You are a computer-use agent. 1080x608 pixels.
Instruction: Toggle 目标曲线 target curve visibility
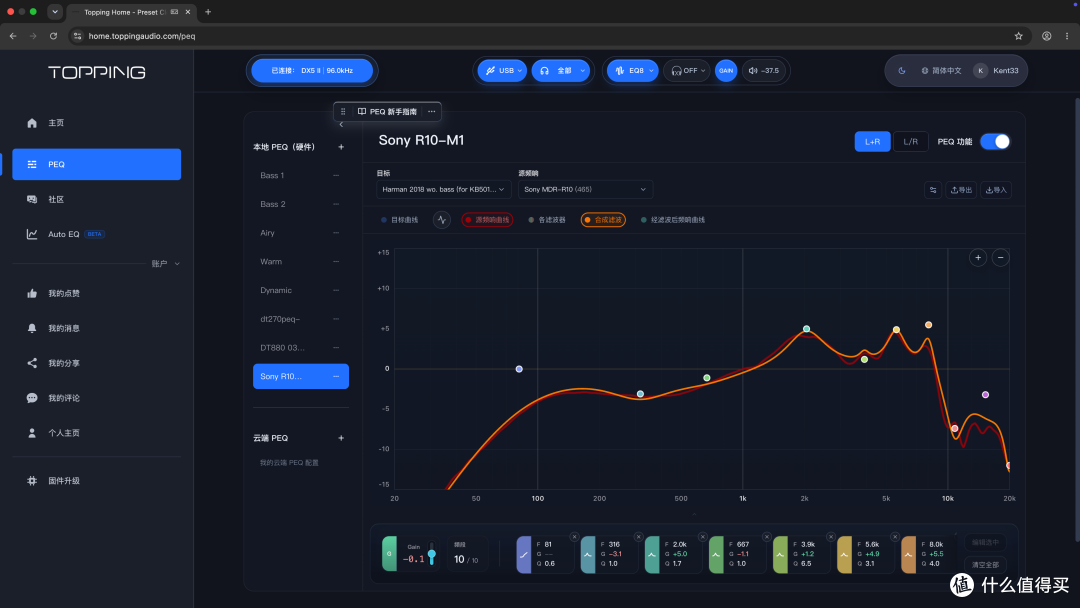[x=399, y=220]
